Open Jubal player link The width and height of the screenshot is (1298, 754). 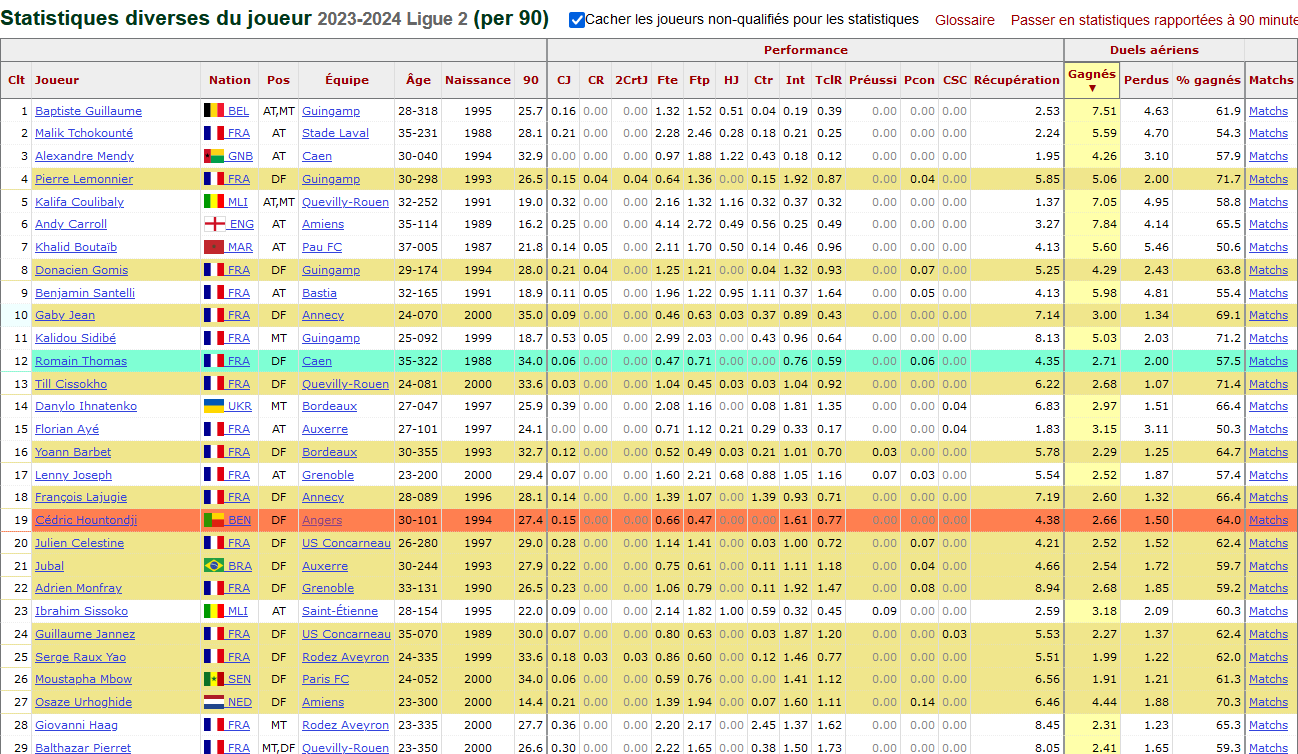[50, 566]
